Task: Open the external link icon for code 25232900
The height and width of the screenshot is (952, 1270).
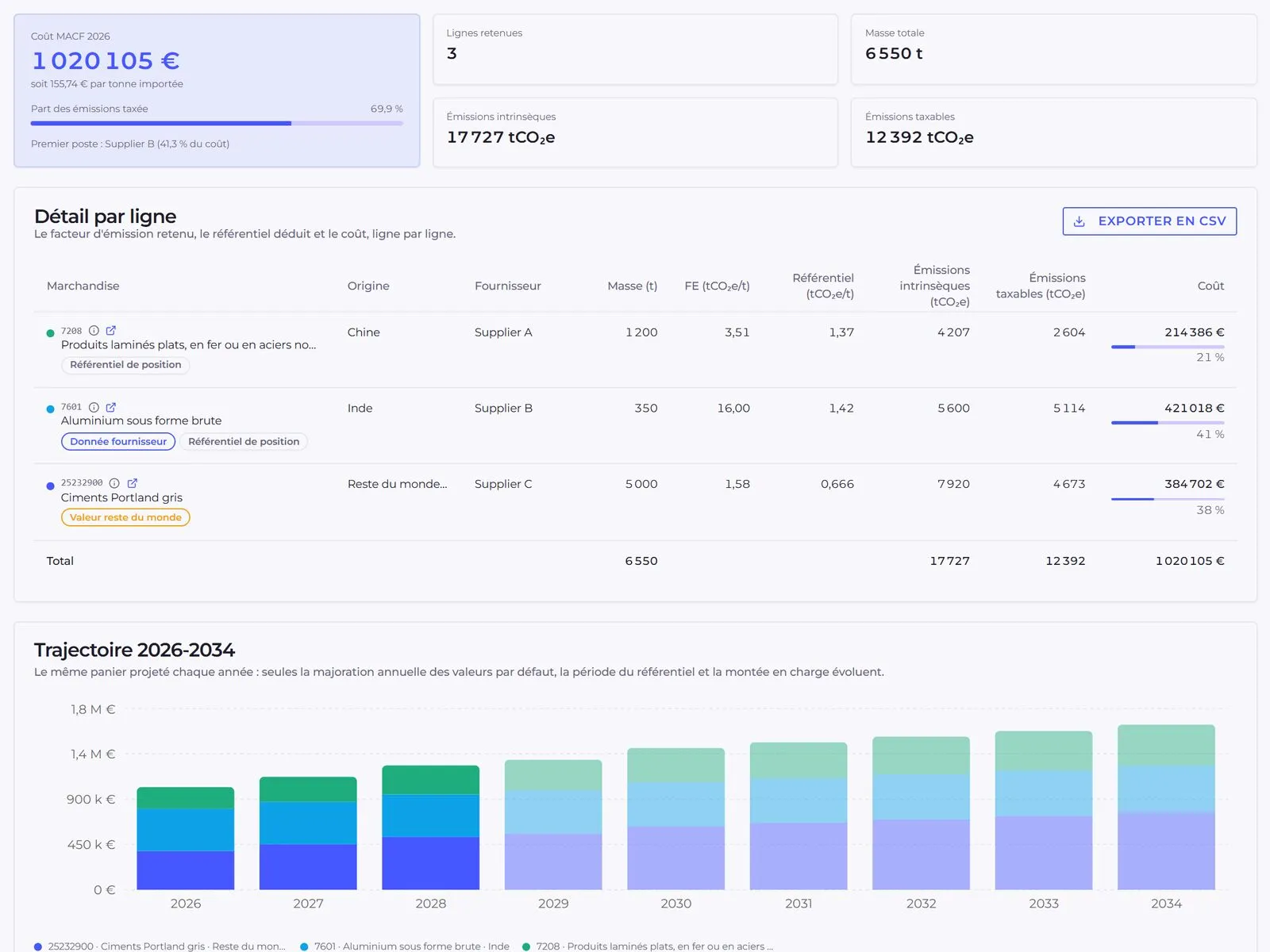Action: pos(133,483)
